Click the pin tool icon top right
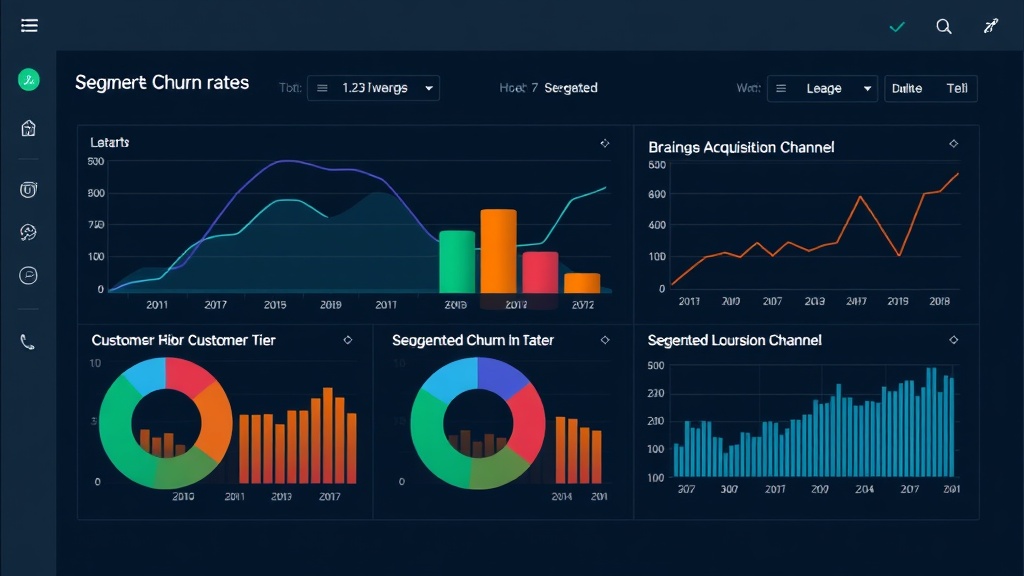Image resolution: width=1024 pixels, height=576 pixels. pyautogui.click(x=991, y=26)
